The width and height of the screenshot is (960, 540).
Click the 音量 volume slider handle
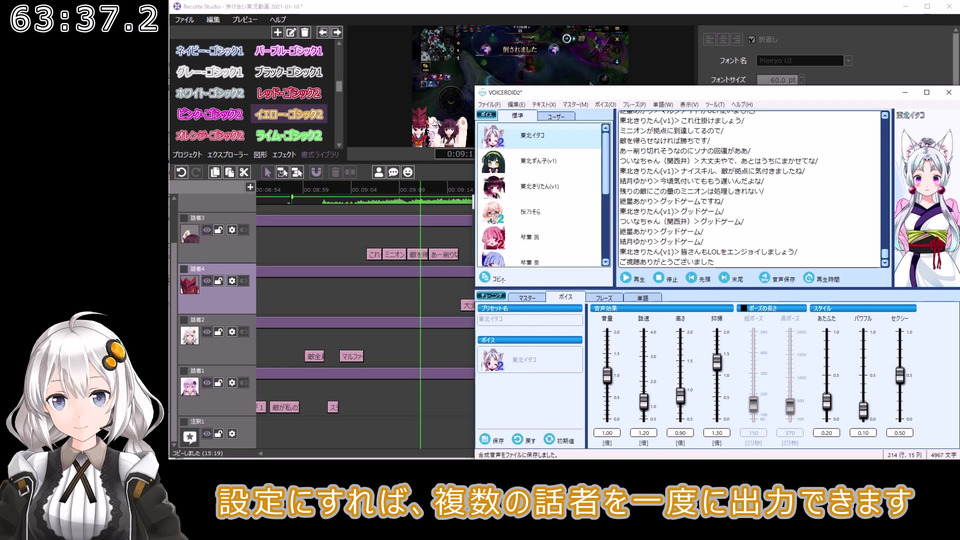(x=607, y=375)
